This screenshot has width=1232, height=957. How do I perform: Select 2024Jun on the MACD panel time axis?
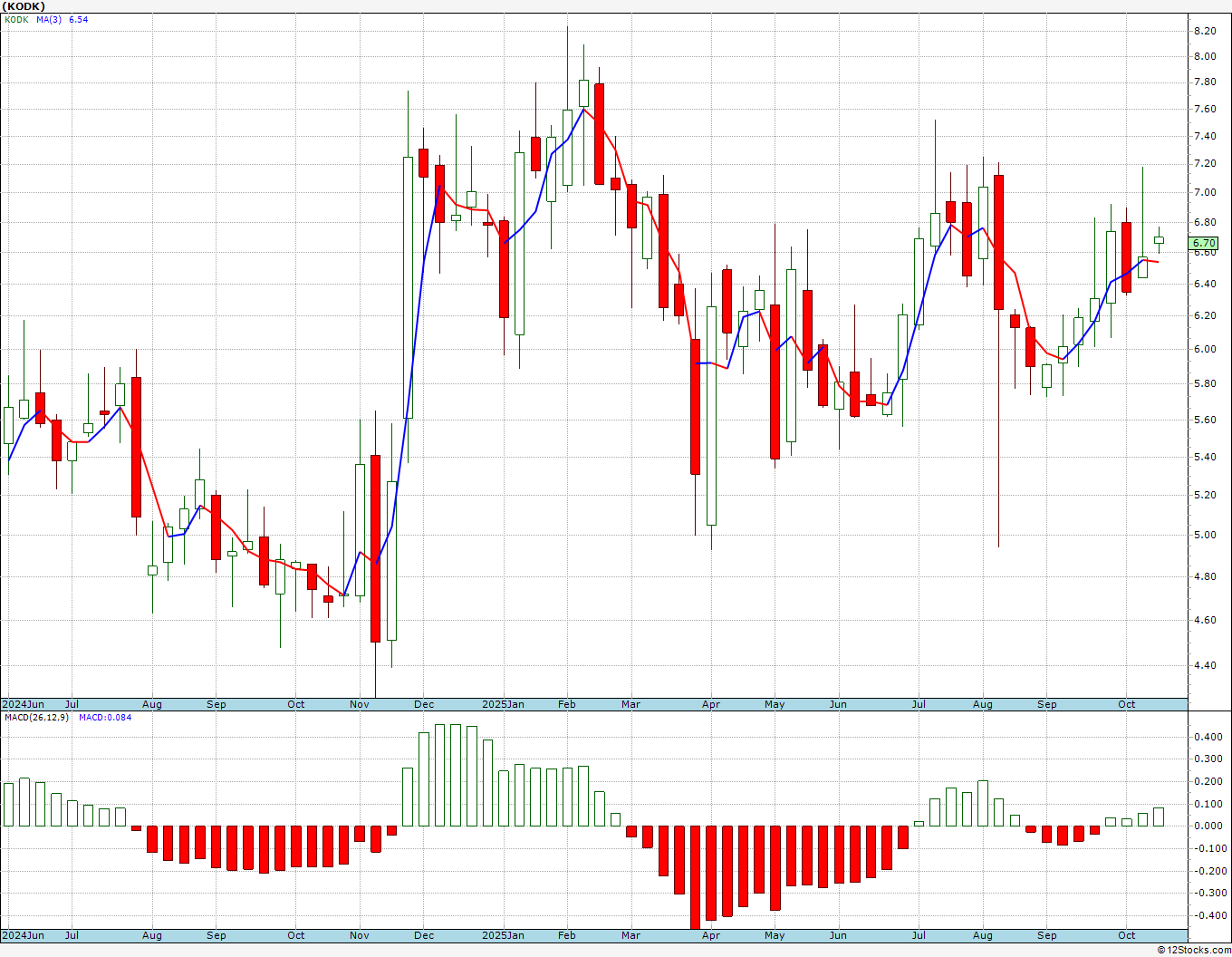tap(23, 935)
